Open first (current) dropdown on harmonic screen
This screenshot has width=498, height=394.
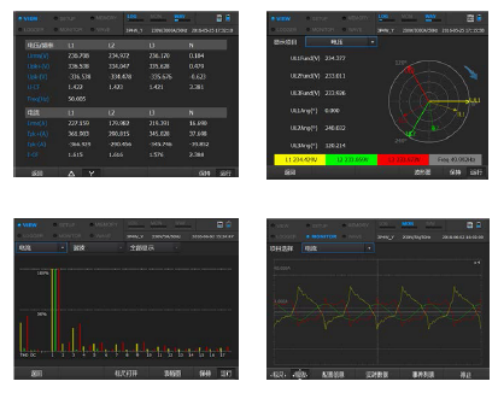click(41, 248)
